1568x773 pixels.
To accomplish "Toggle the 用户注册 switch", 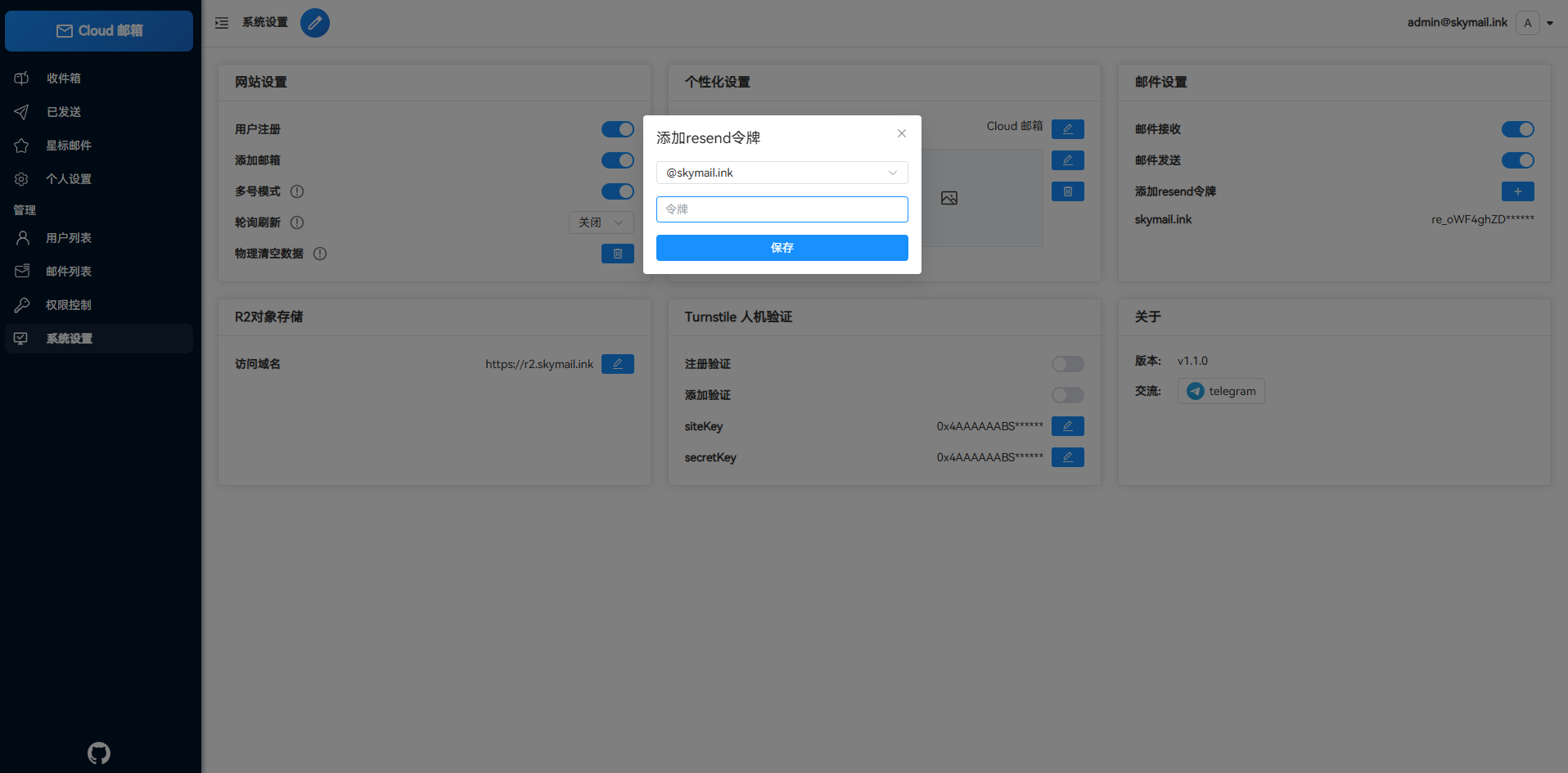I will [x=617, y=129].
